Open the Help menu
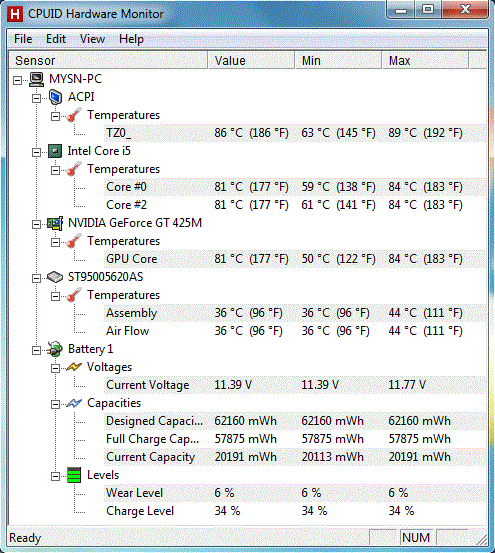The width and height of the screenshot is (495, 553). click(131, 39)
